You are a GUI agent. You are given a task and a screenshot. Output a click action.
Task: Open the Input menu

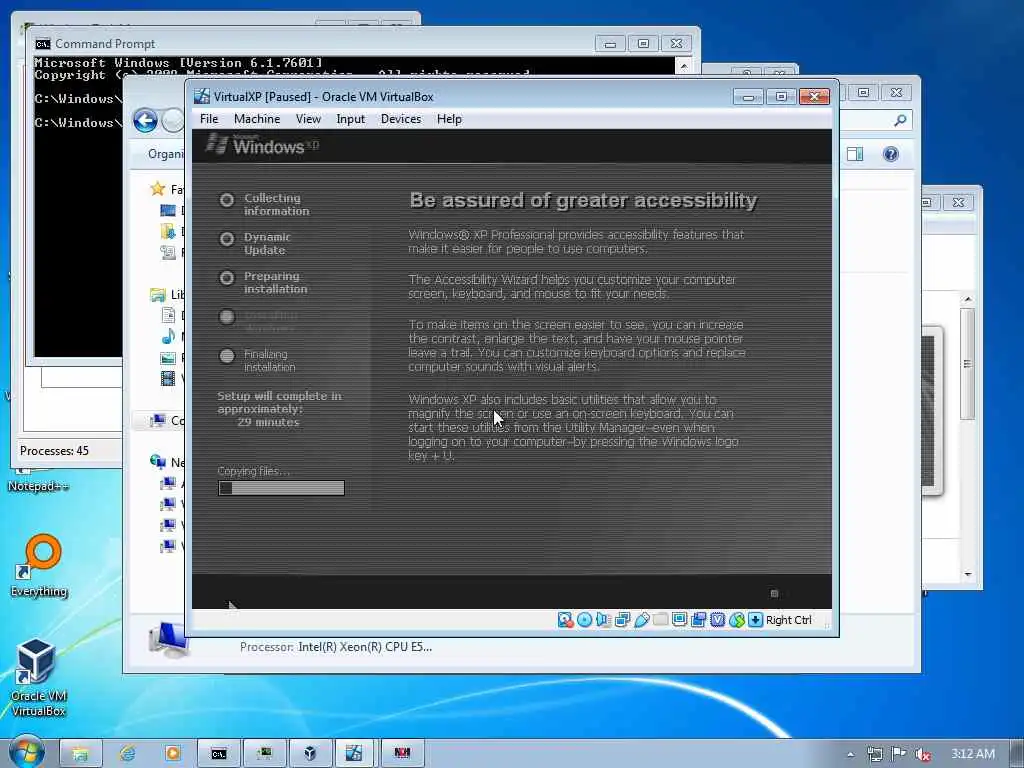coord(351,119)
